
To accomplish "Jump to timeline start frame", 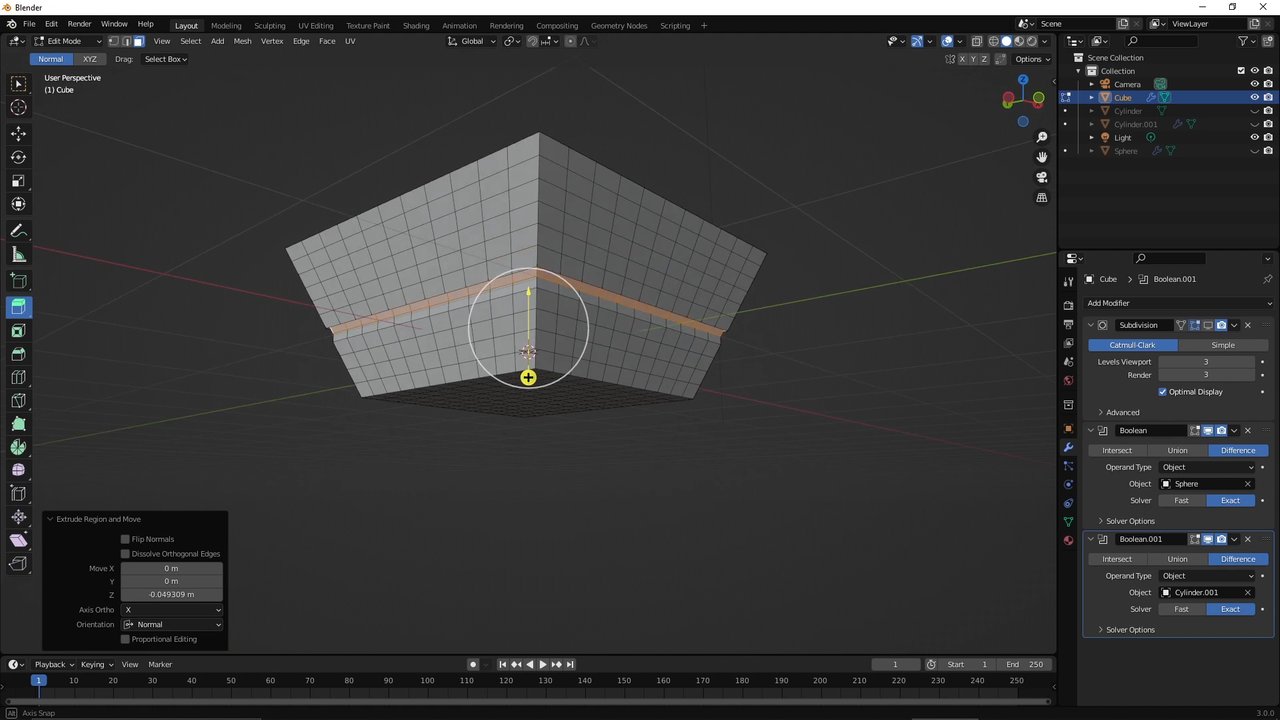I will (503, 664).
